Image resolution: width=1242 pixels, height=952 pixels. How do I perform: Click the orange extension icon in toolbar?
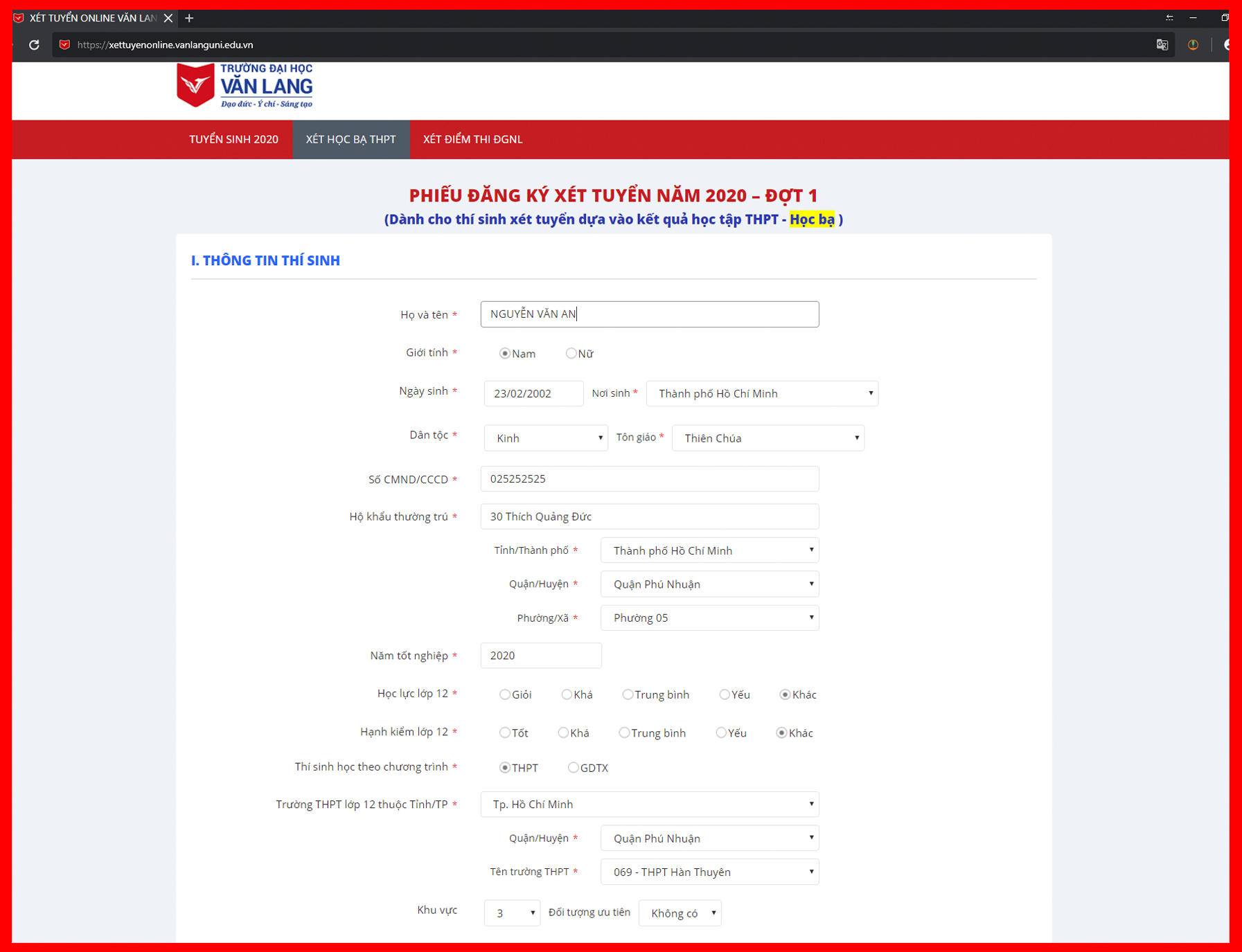1193,45
